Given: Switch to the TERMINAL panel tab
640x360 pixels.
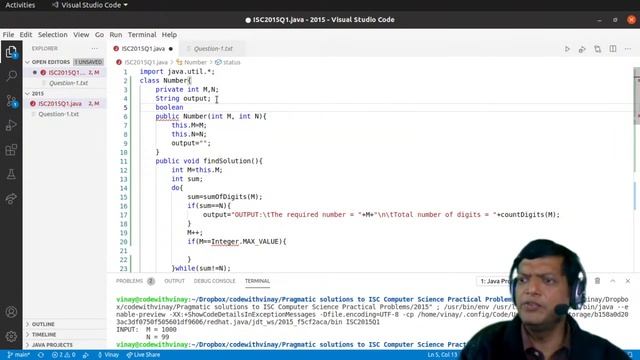Looking at the screenshot, I should [x=257, y=281].
